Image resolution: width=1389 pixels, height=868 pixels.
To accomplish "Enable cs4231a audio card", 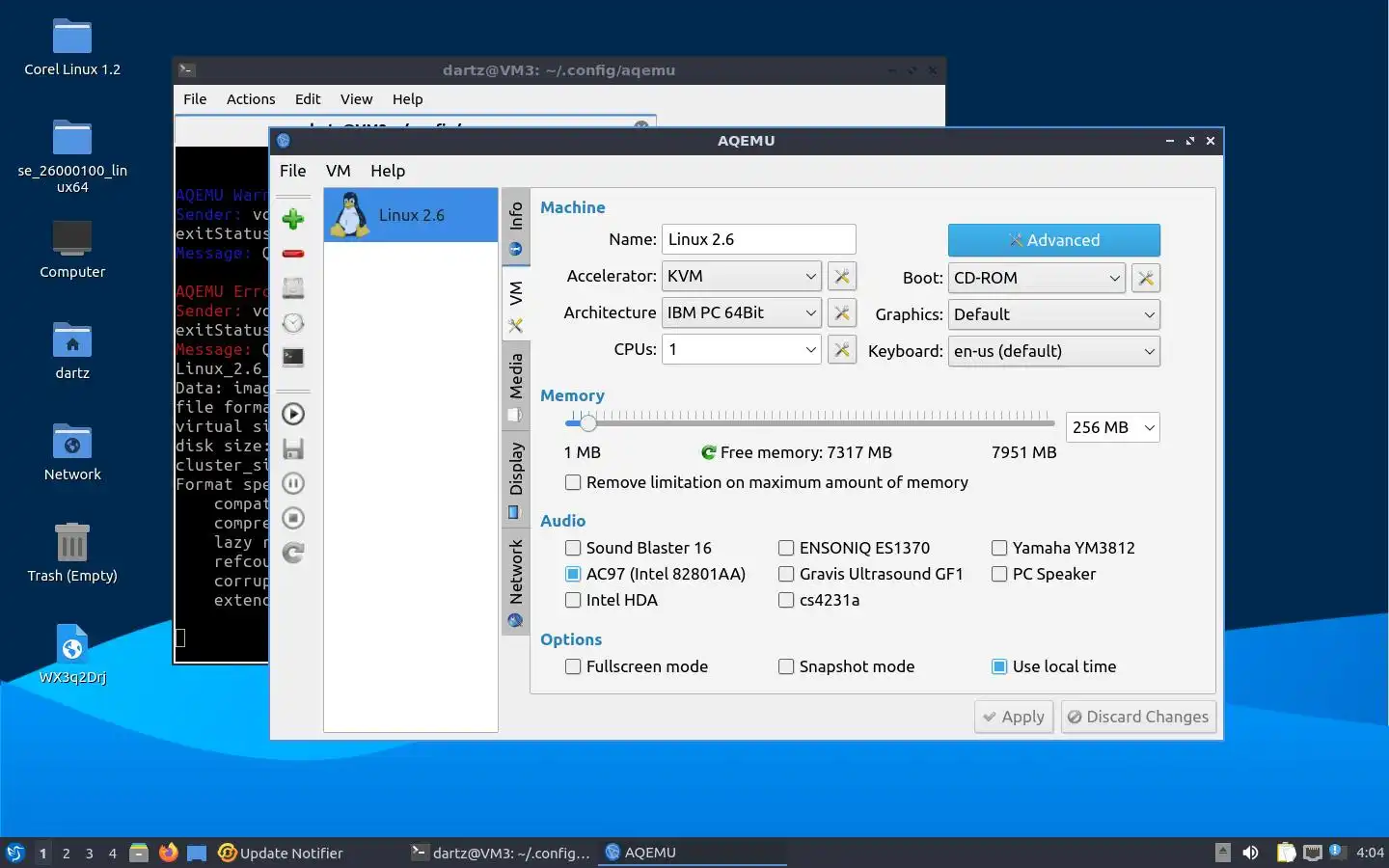I will (786, 600).
